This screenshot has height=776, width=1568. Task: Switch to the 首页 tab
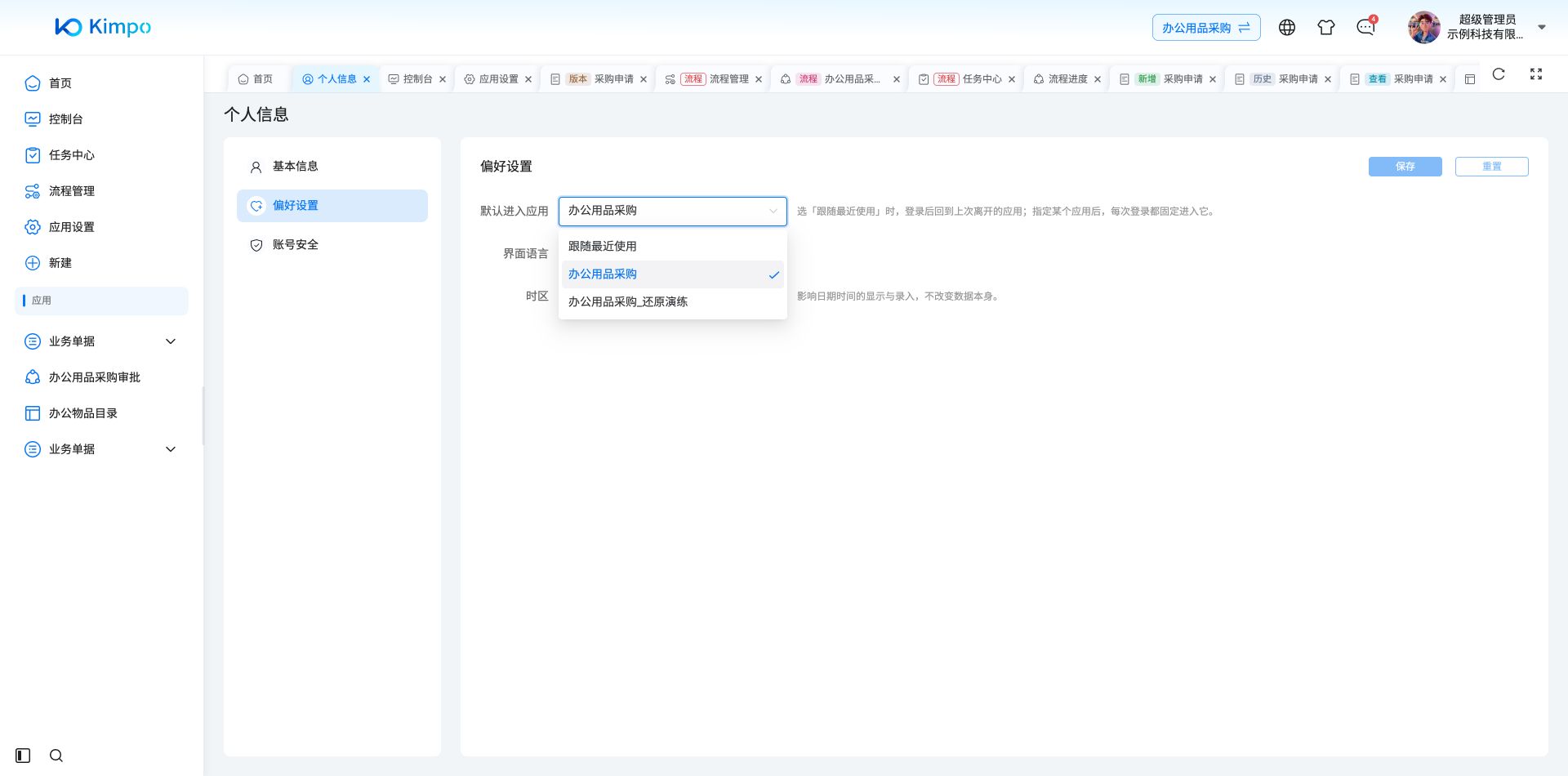pos(256,79)
